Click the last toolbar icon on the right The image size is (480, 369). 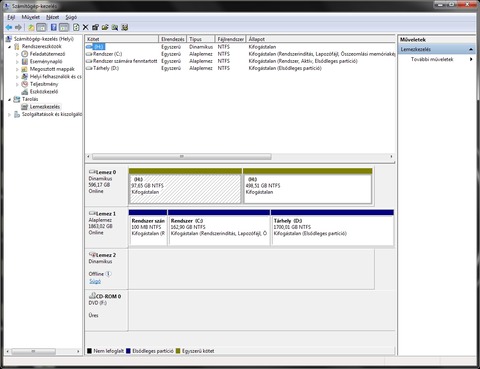(125, 27)
